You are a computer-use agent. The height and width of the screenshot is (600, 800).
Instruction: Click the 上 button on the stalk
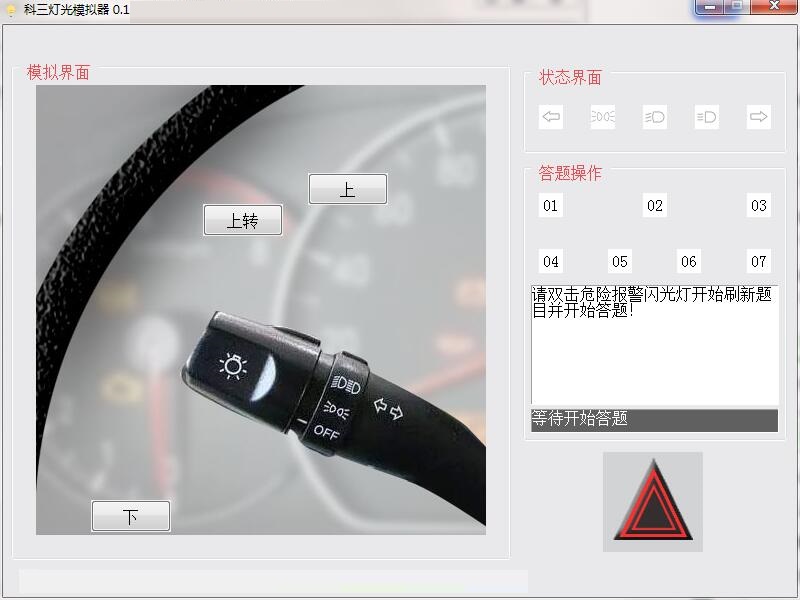click(x=348, y=189)
